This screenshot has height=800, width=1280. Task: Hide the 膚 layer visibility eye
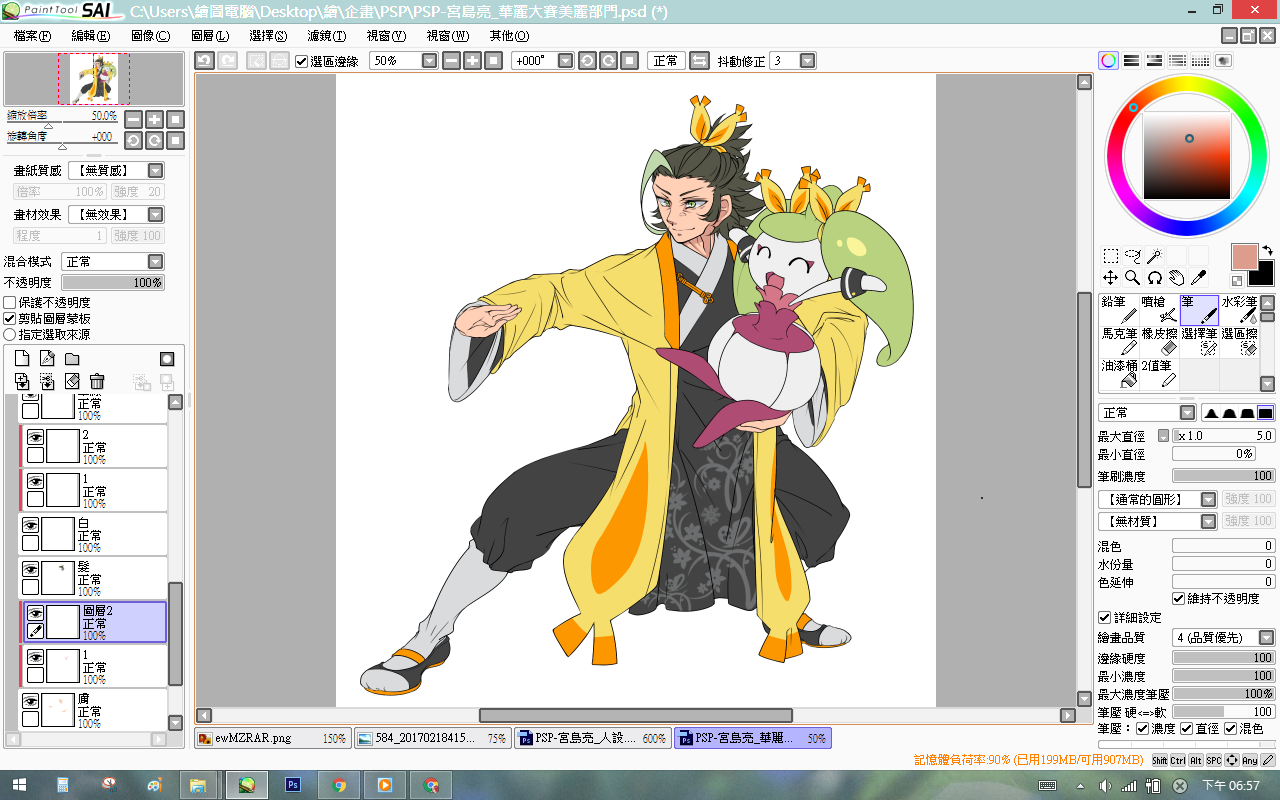(x=31, y=701)
